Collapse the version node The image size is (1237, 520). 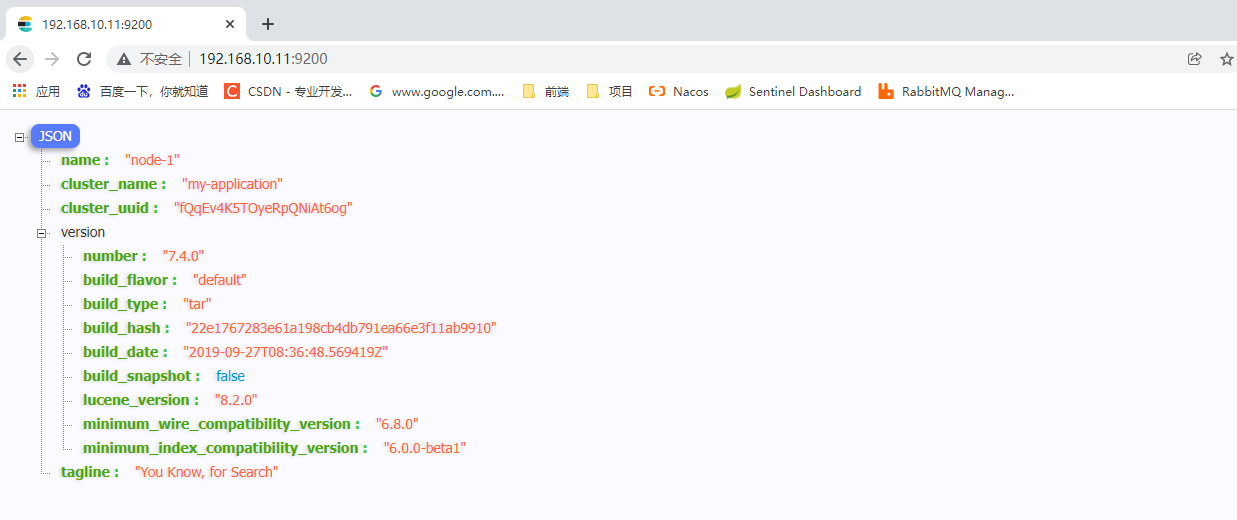(42, 233)
